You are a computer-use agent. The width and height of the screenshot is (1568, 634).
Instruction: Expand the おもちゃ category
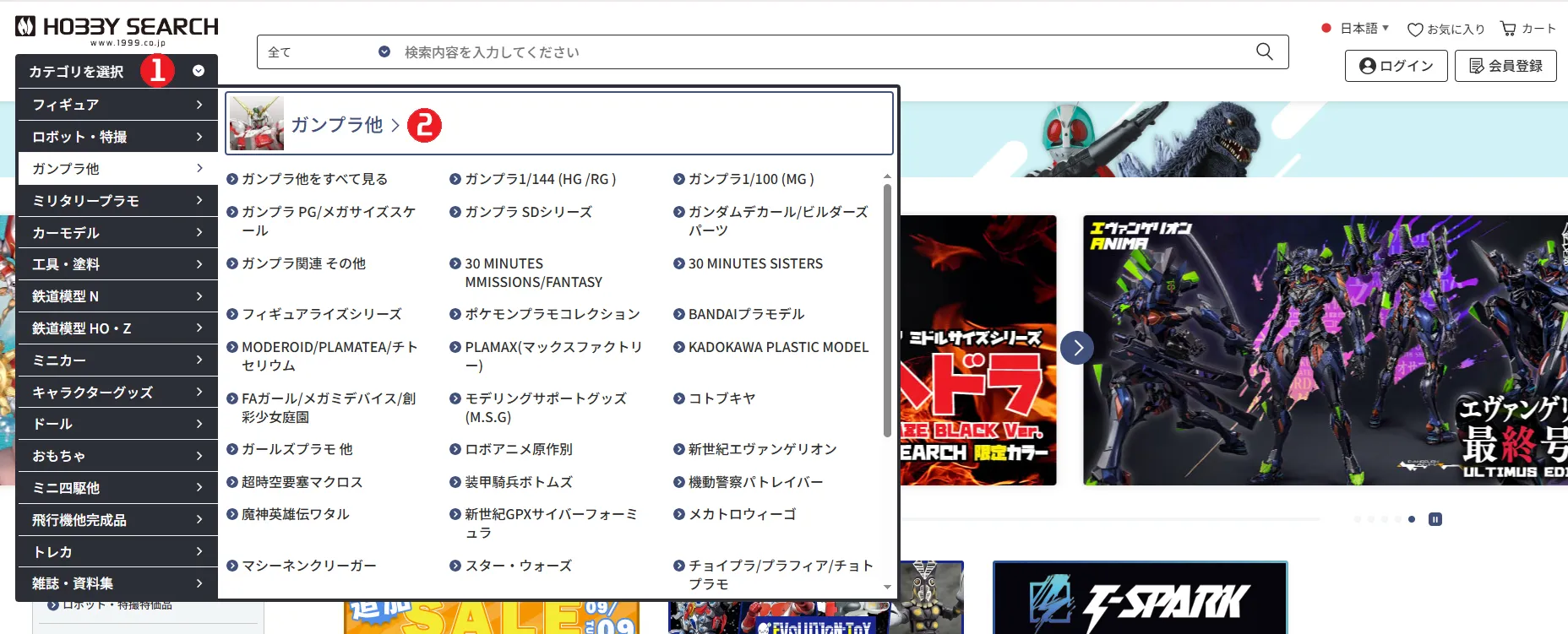117,456
